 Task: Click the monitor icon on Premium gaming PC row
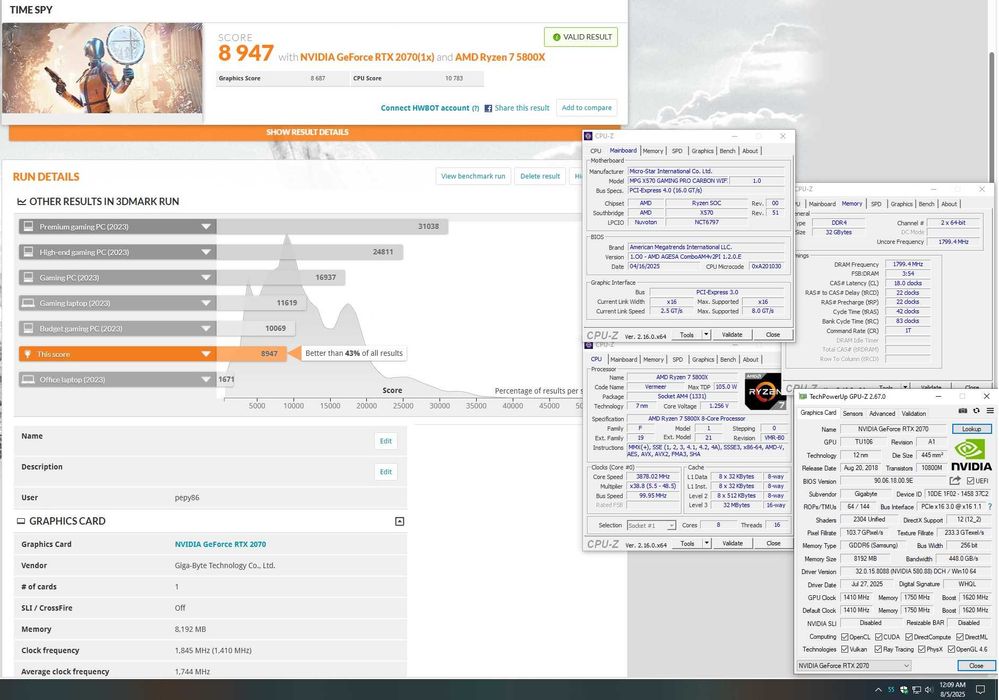pyautogui.click(x=28, y=226)
